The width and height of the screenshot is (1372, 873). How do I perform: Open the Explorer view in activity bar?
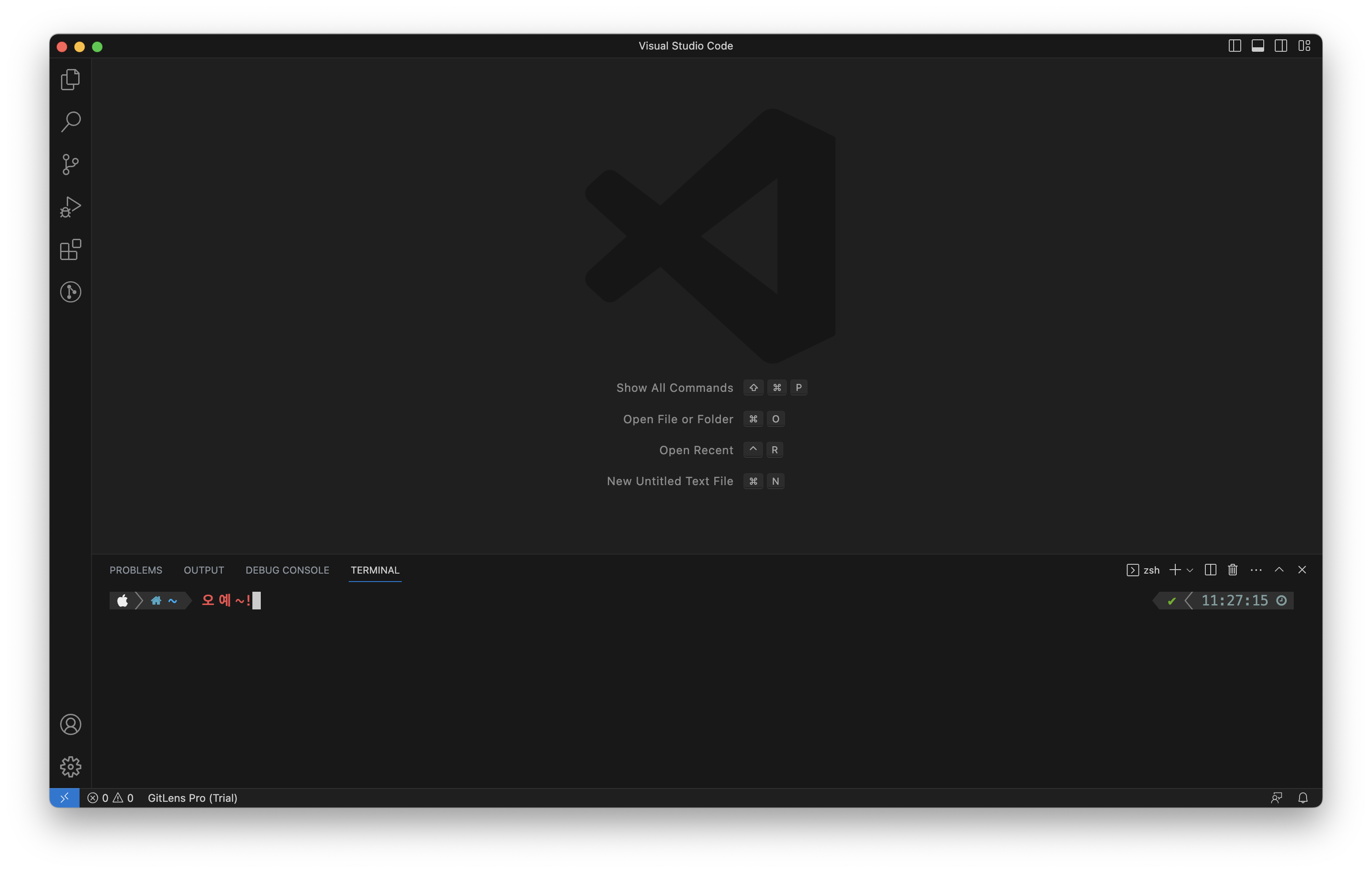coord(71,79)
